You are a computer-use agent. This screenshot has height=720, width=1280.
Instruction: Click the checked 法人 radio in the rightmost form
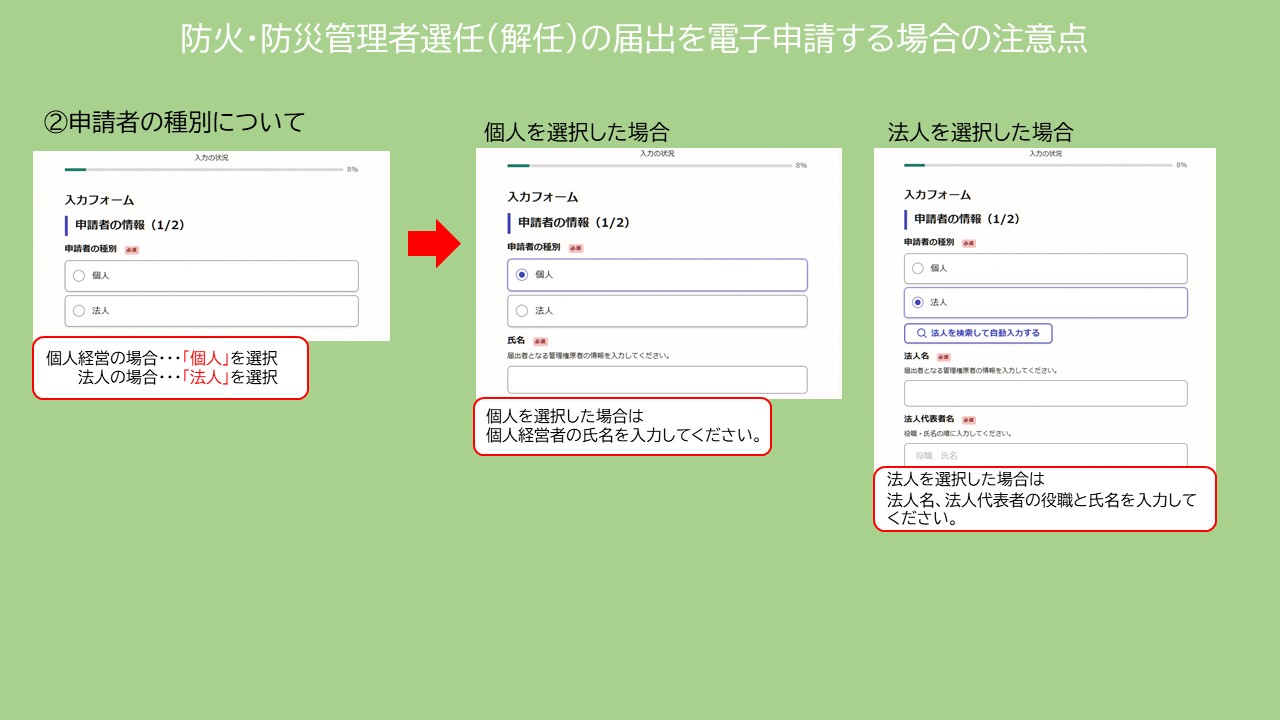918,302
